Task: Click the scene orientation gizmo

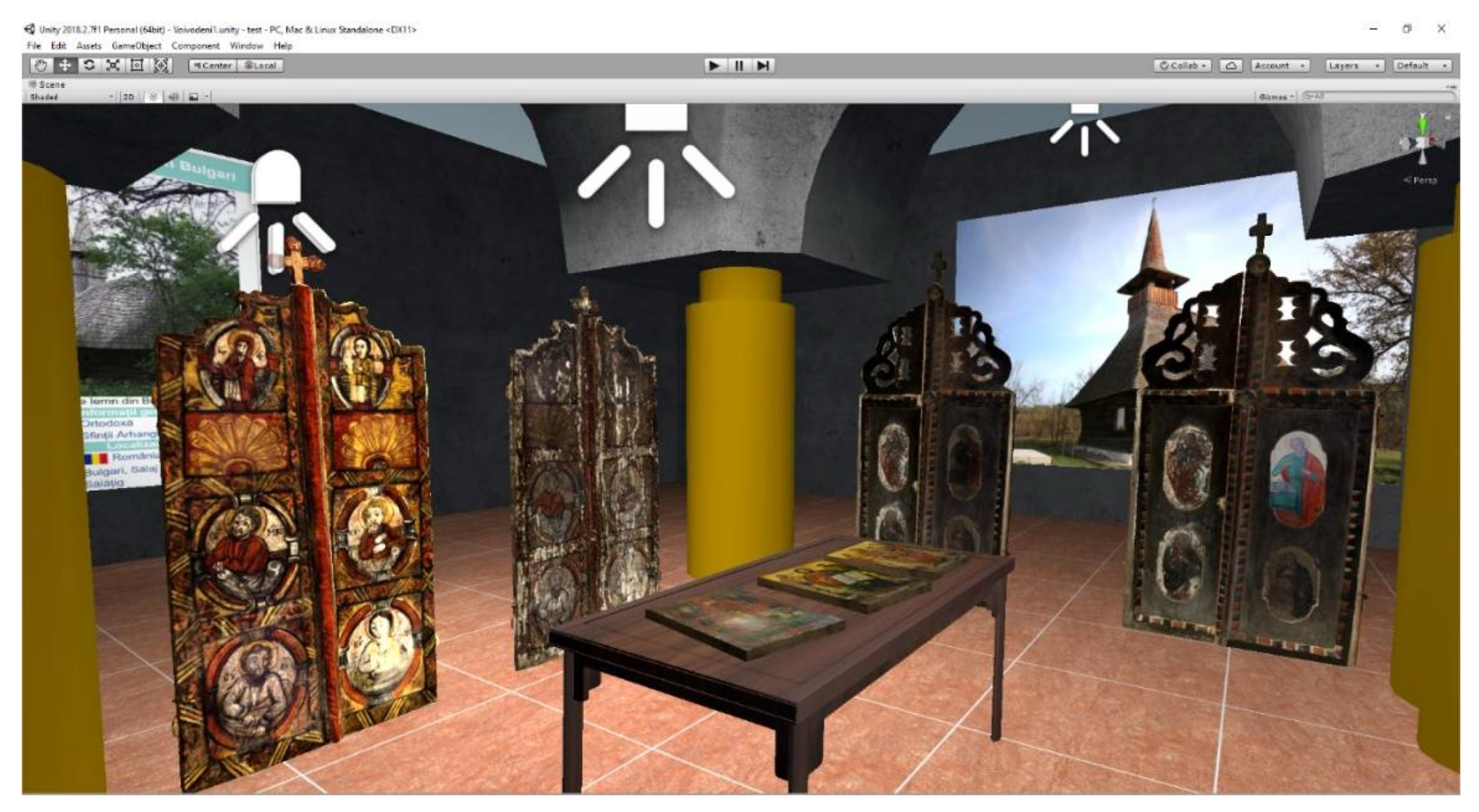Action: [x=1422, y=143]
